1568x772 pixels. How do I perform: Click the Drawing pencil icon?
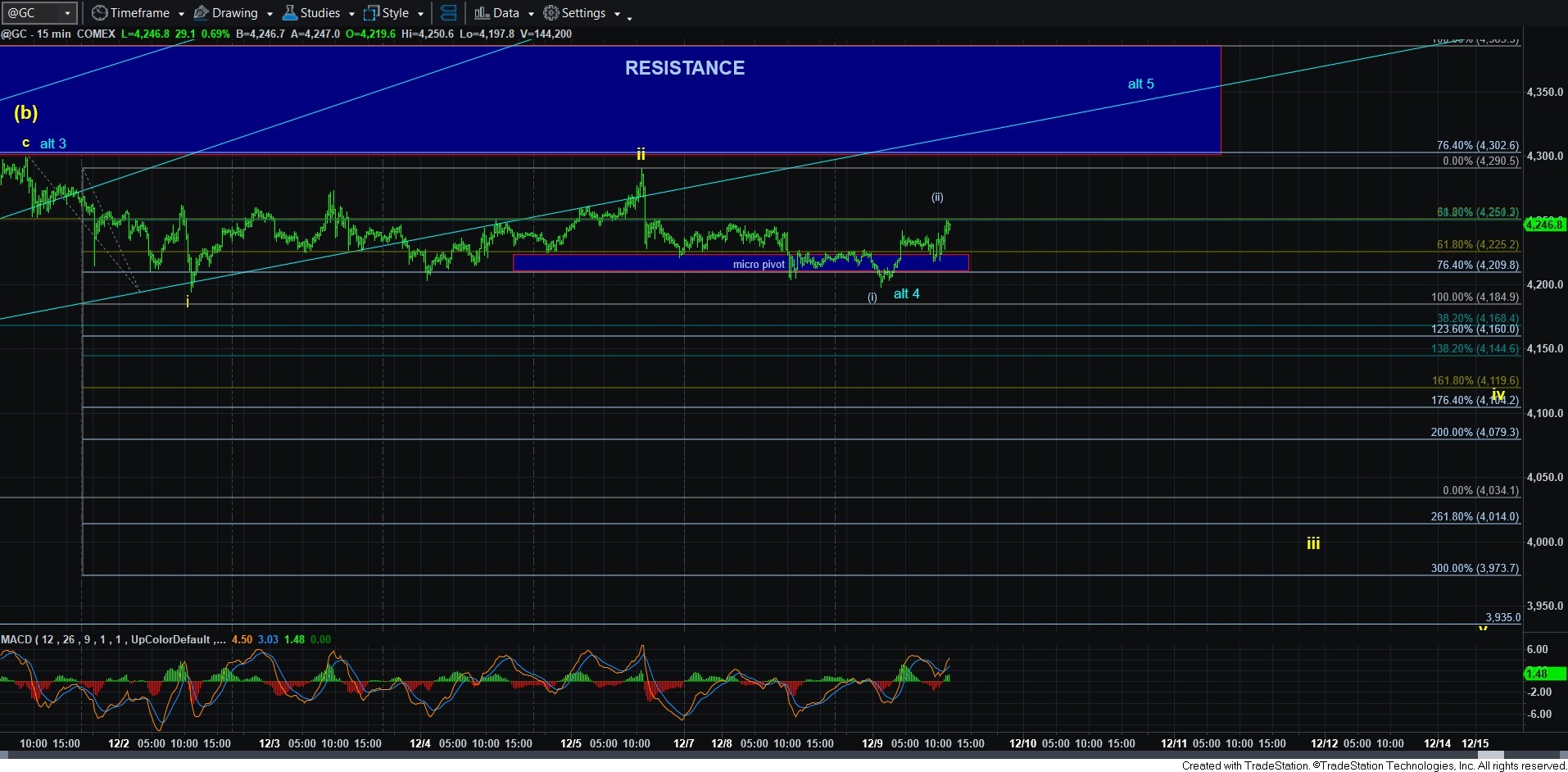(x=201, y=13)
